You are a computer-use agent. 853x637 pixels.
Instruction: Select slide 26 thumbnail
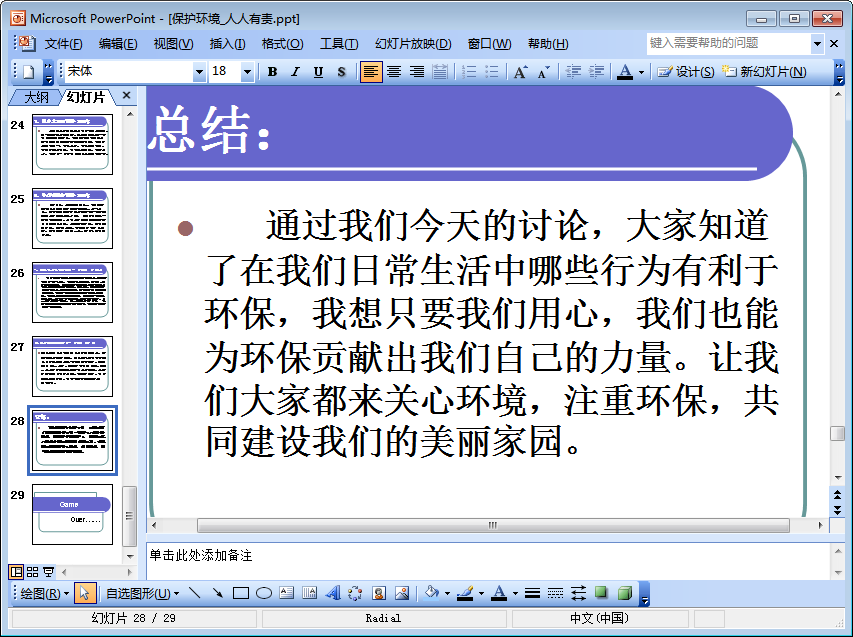click(72, 292)
